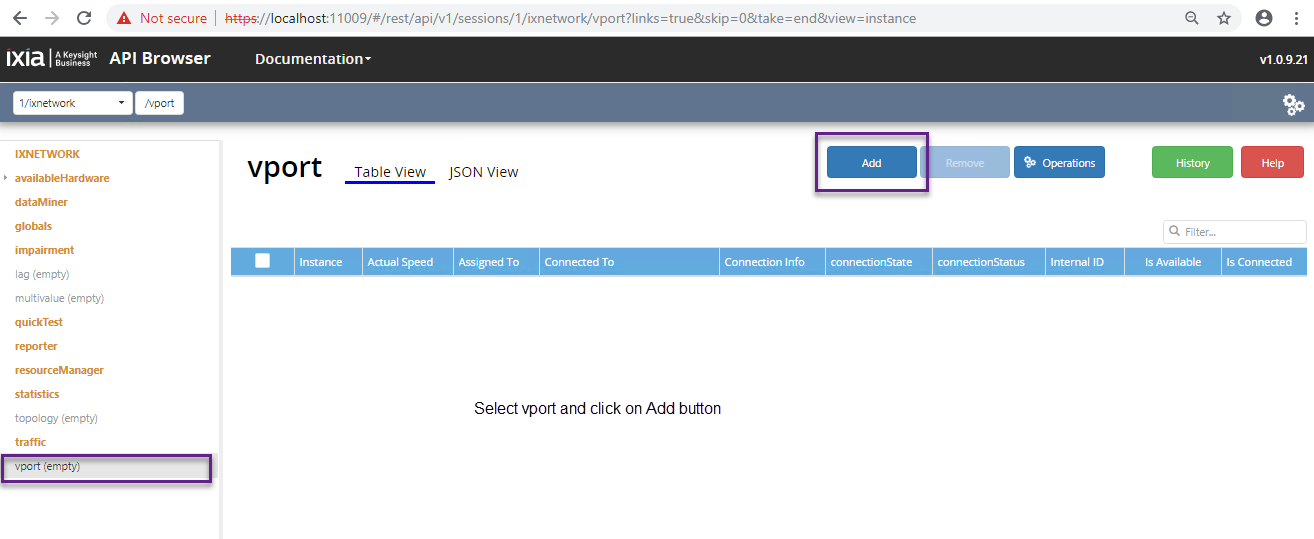Click the Ixia Keysight logo
Screen dimensions: 1314x539
point(52,59)
